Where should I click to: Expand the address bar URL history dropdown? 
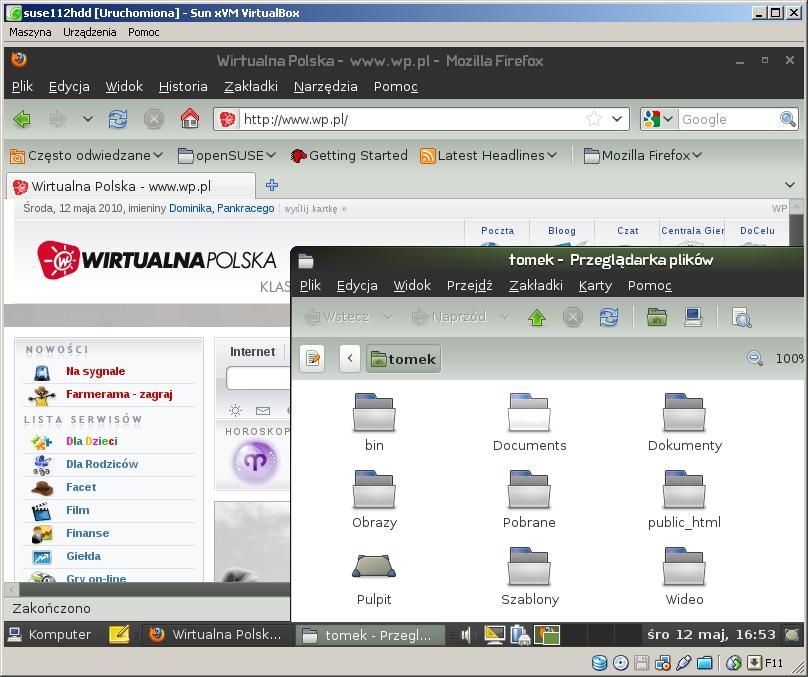coord(617,120)
